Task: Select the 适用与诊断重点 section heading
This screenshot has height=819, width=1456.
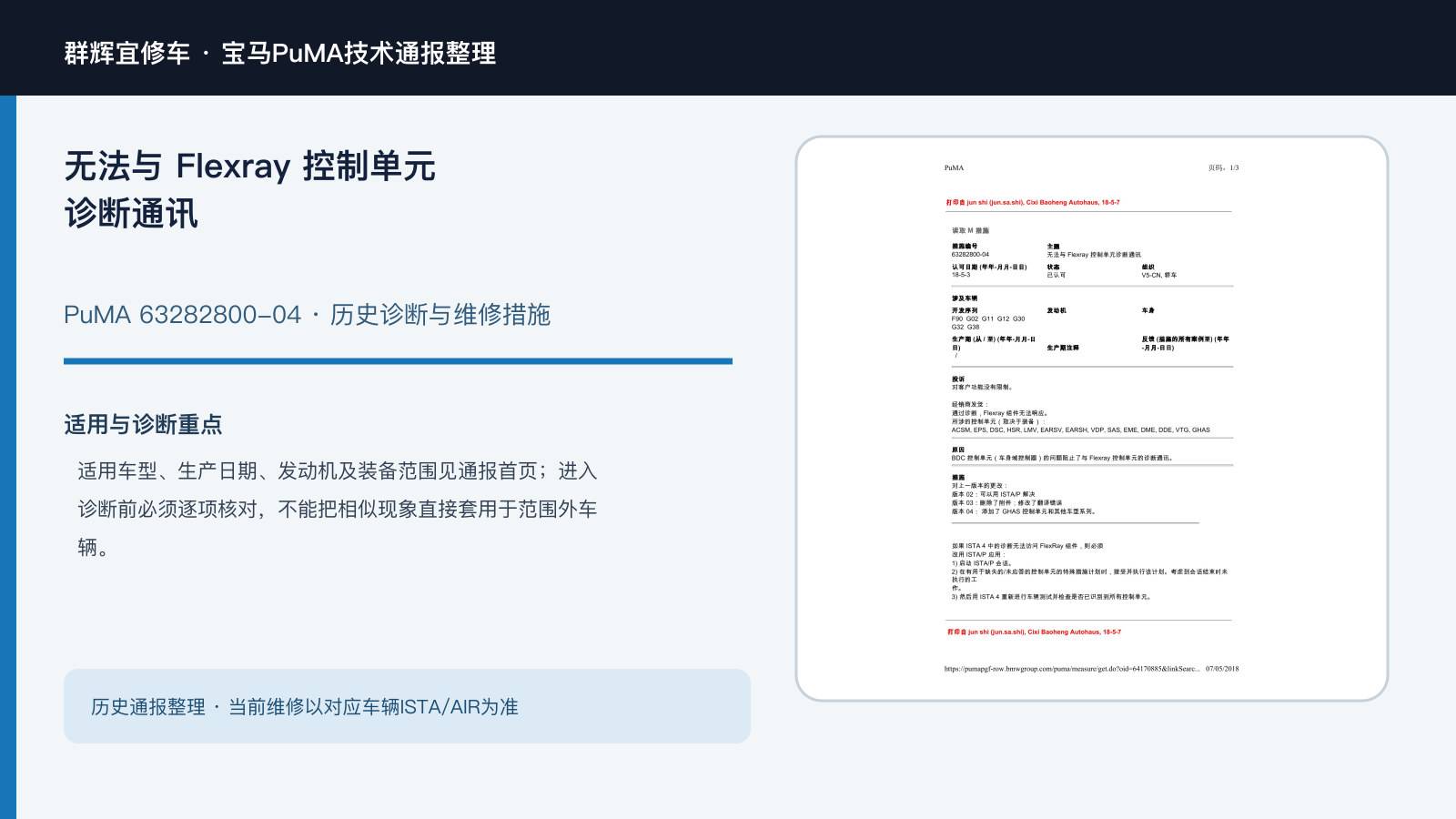Action: 143,424
